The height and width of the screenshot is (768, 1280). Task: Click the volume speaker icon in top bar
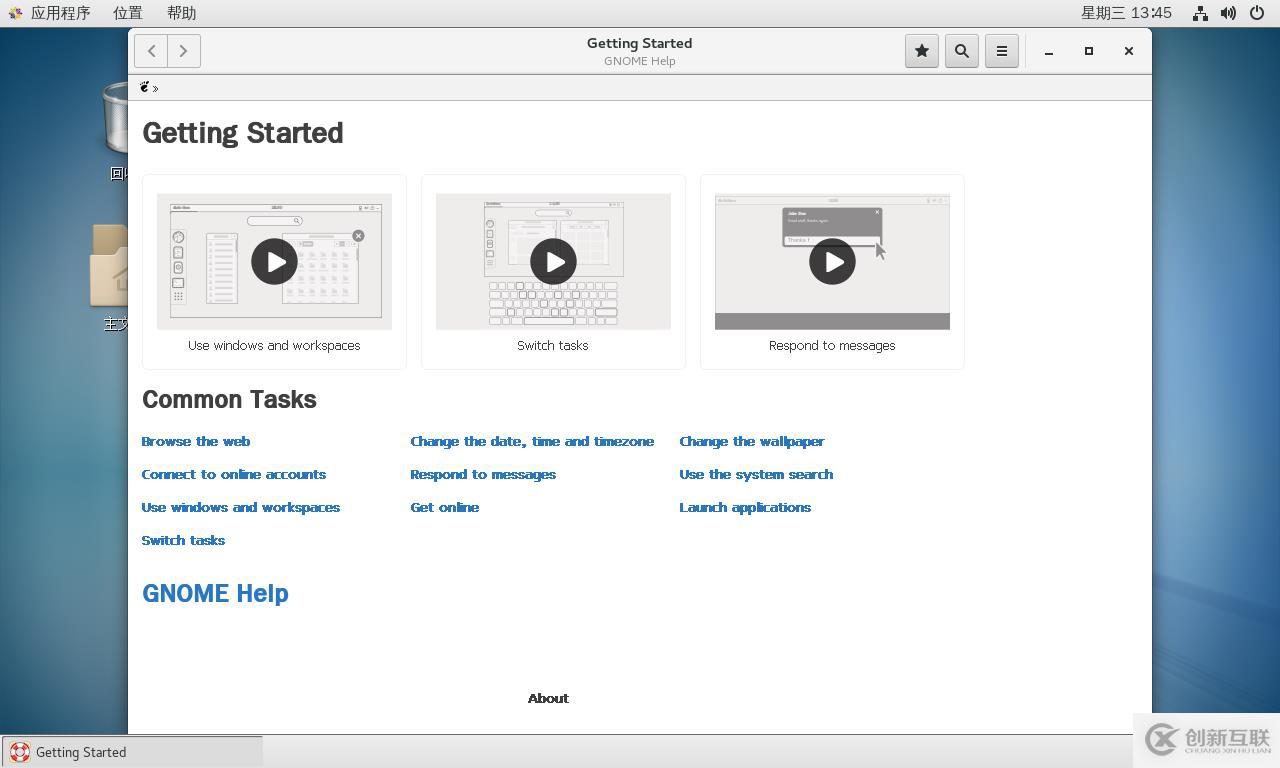click(1228, 13)
